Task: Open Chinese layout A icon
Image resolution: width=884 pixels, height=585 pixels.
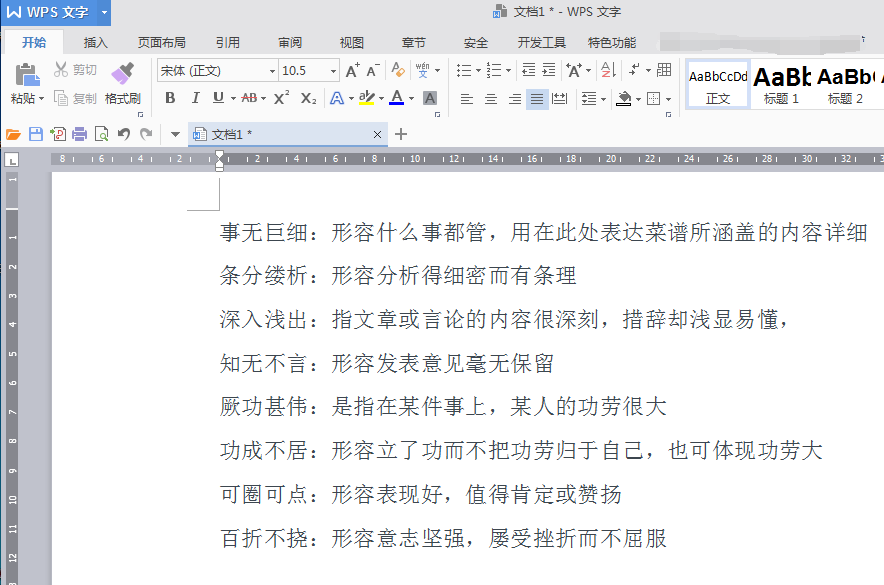Action: (x=574, y=70)
